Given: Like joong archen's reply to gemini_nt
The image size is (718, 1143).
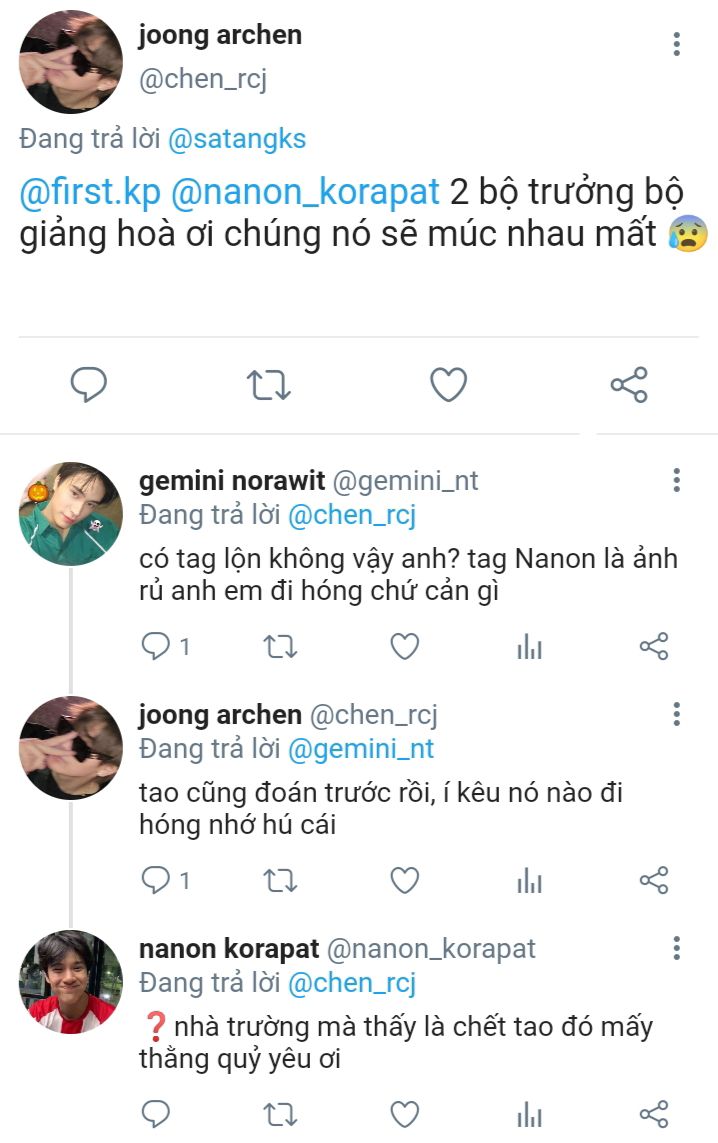Looking at the screenshot, I should (x=404, y=881).
